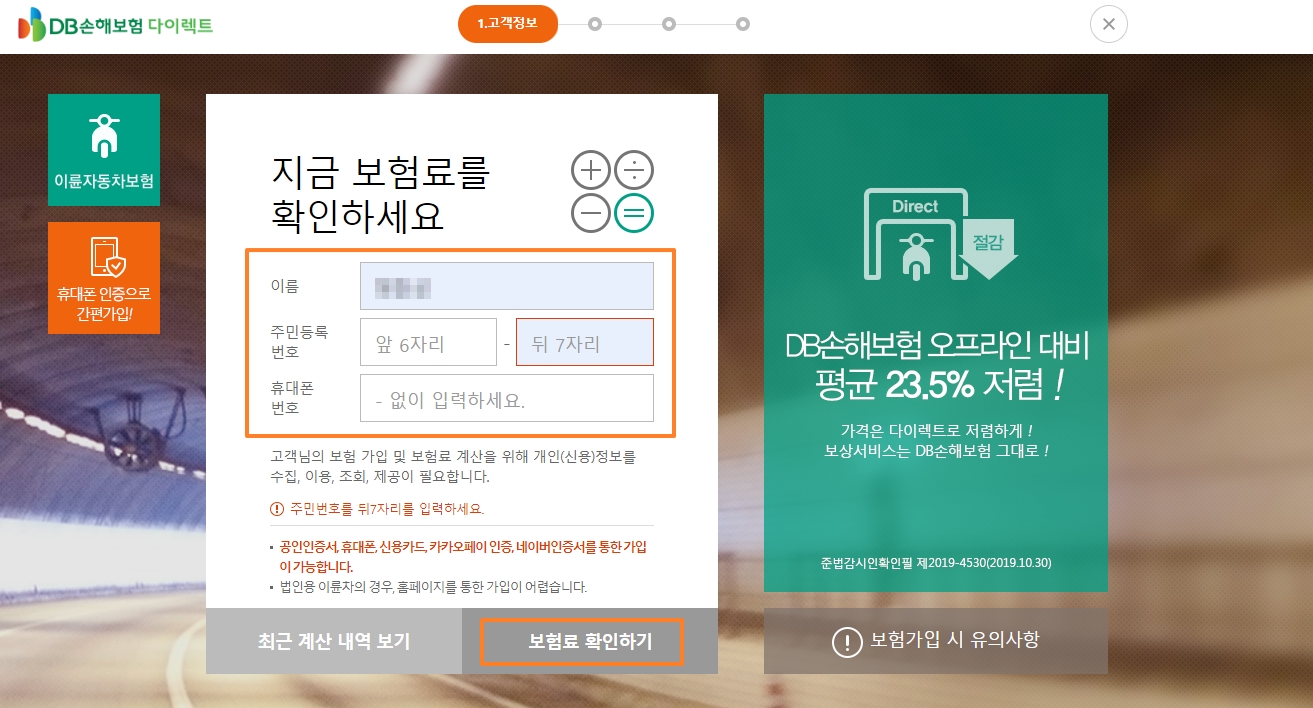Select the 앞 6자리 resident number field

pos(428,342)
